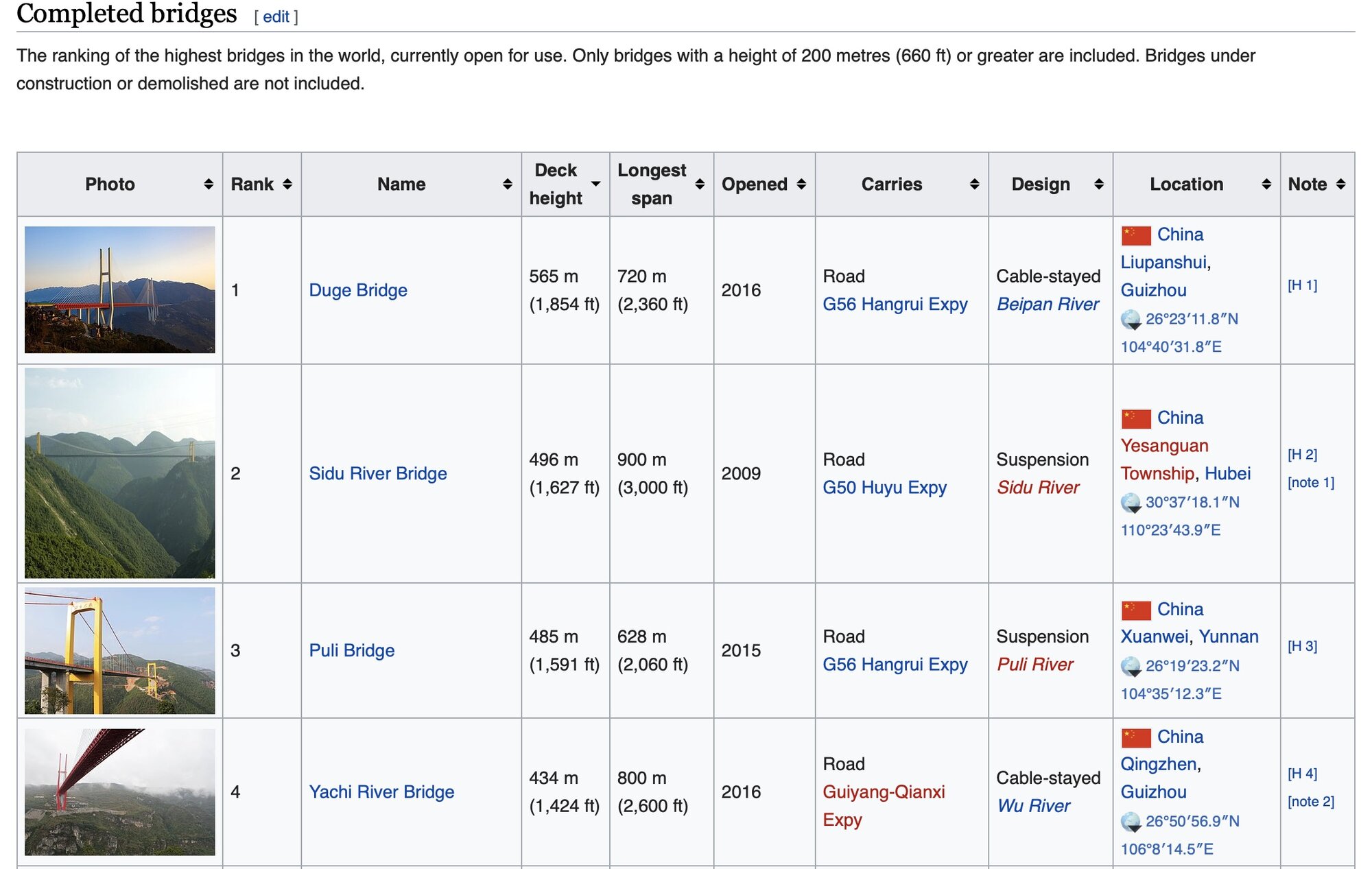Open Guizhou link in Duge Bridge row
The width and height of the screenshot is (1372, 869).
pyautogui.click(x=1154, y=290)
